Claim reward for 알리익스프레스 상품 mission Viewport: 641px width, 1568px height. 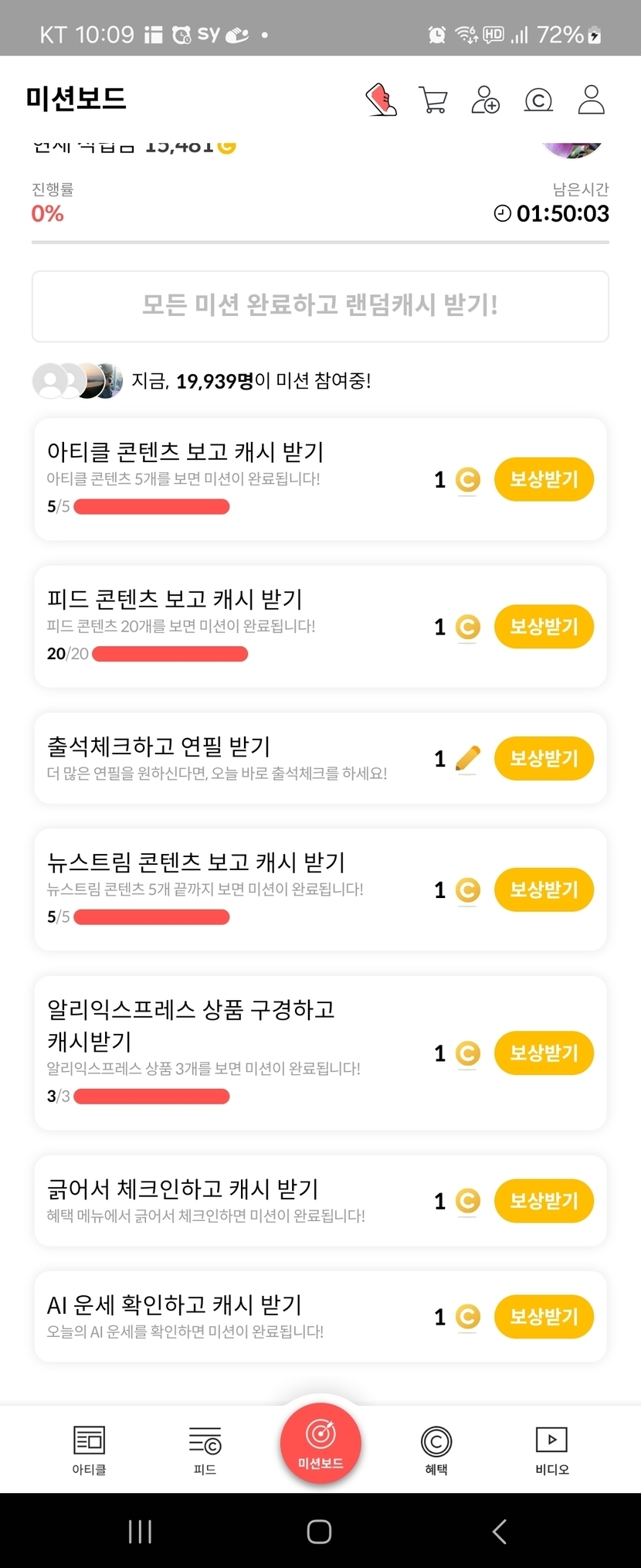(x=544, y=1053)
